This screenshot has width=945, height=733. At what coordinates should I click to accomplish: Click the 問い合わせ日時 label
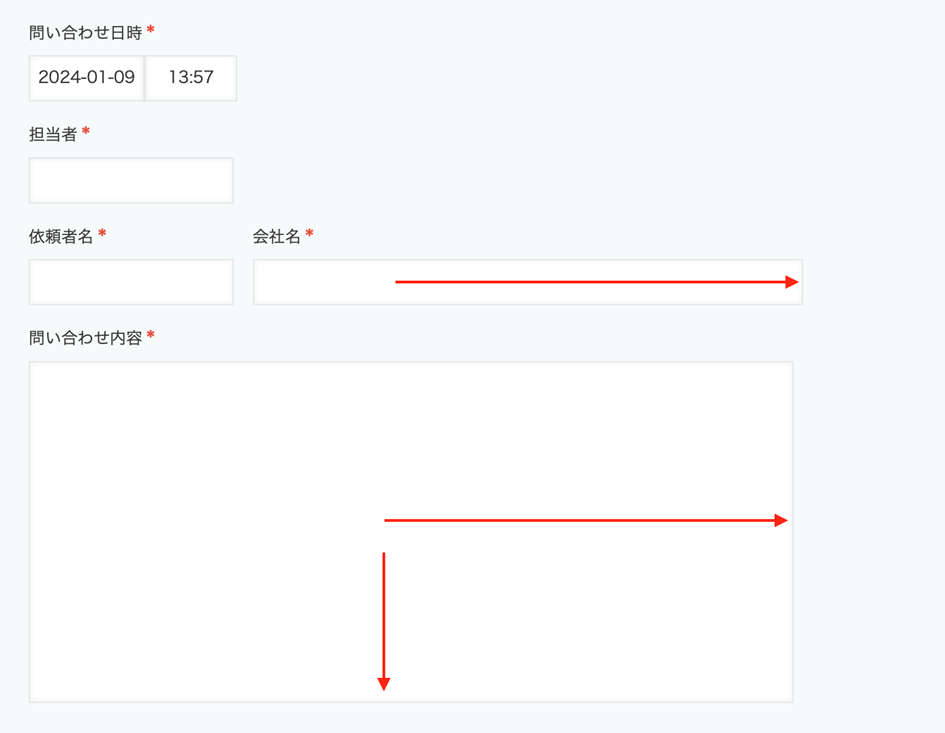tap(85, 33)
